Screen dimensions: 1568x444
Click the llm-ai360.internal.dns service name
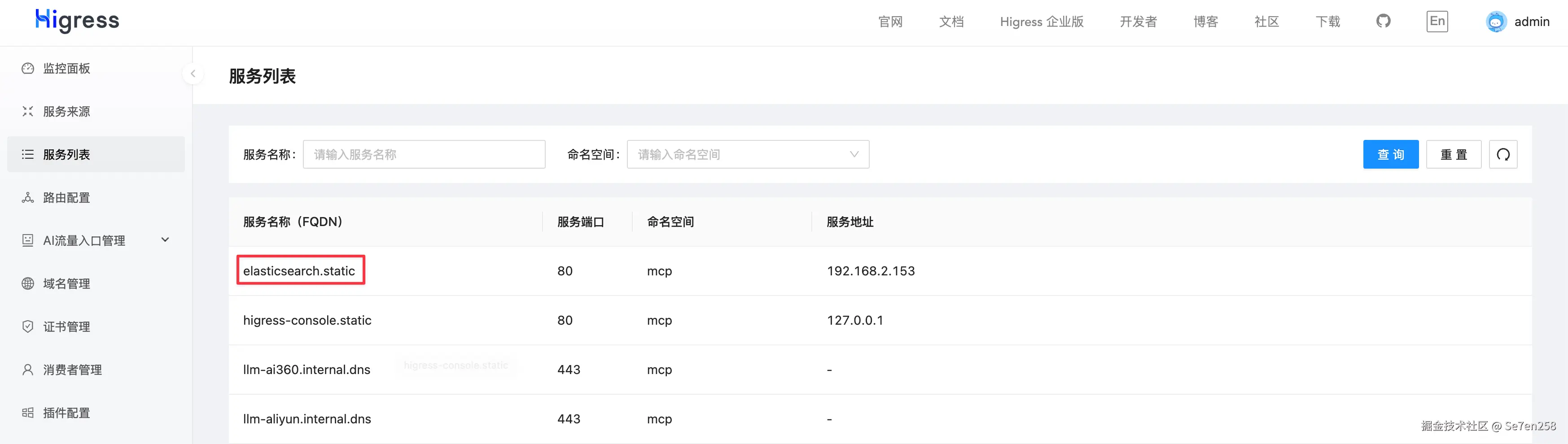306,369
